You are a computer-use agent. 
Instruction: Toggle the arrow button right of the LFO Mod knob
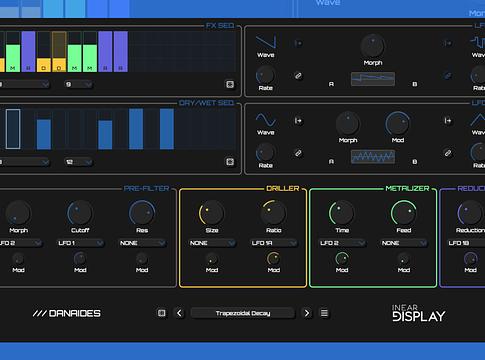click(447, 121)
